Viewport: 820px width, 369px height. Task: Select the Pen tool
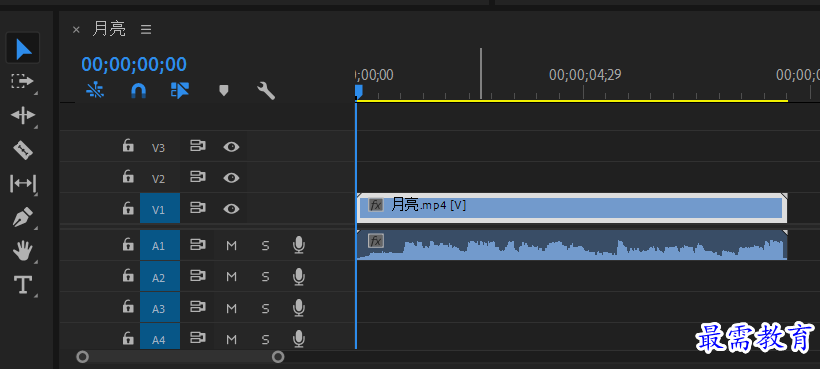coord(22,217)
